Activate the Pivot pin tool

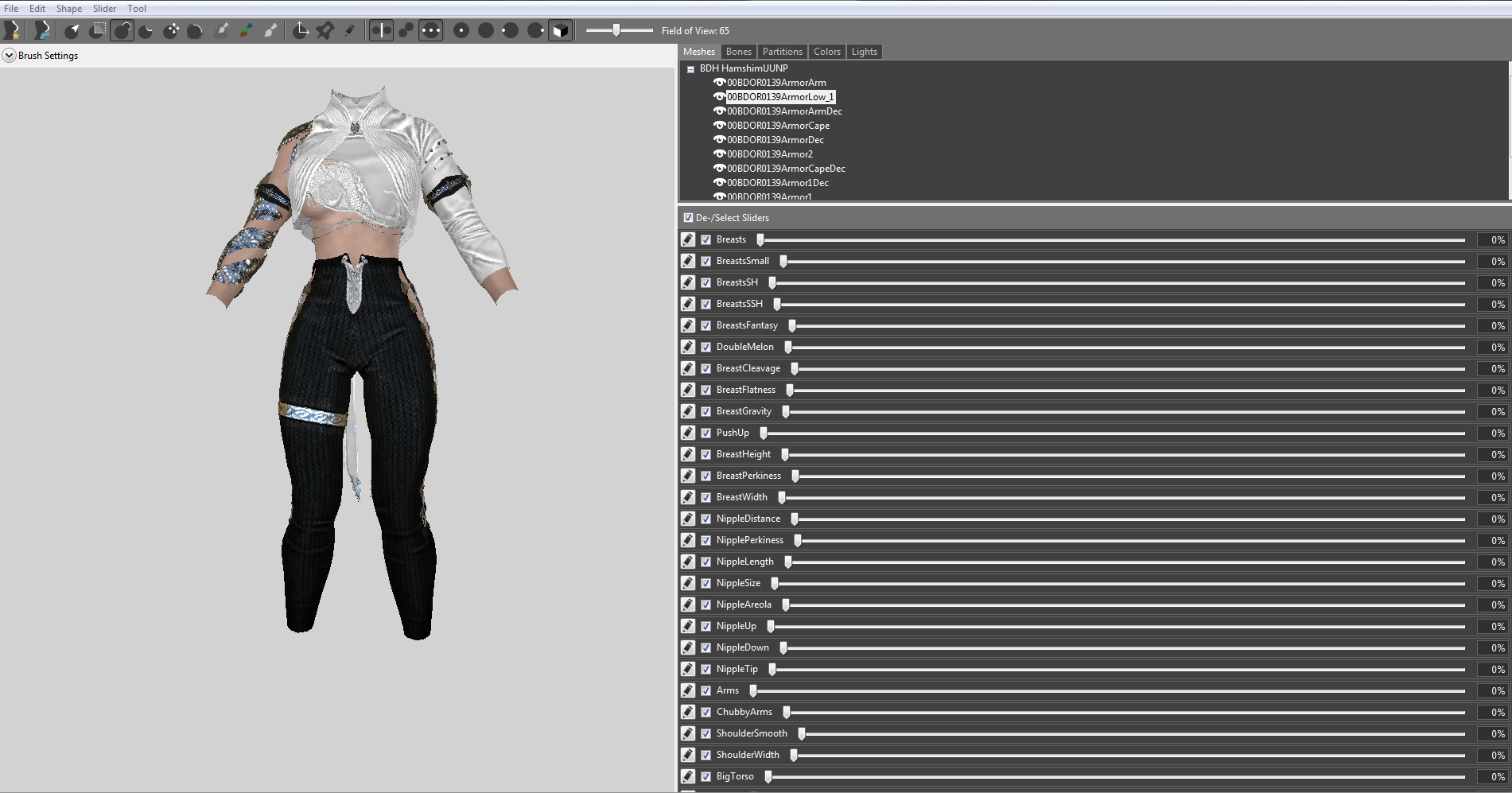click(x=325, y=30)
